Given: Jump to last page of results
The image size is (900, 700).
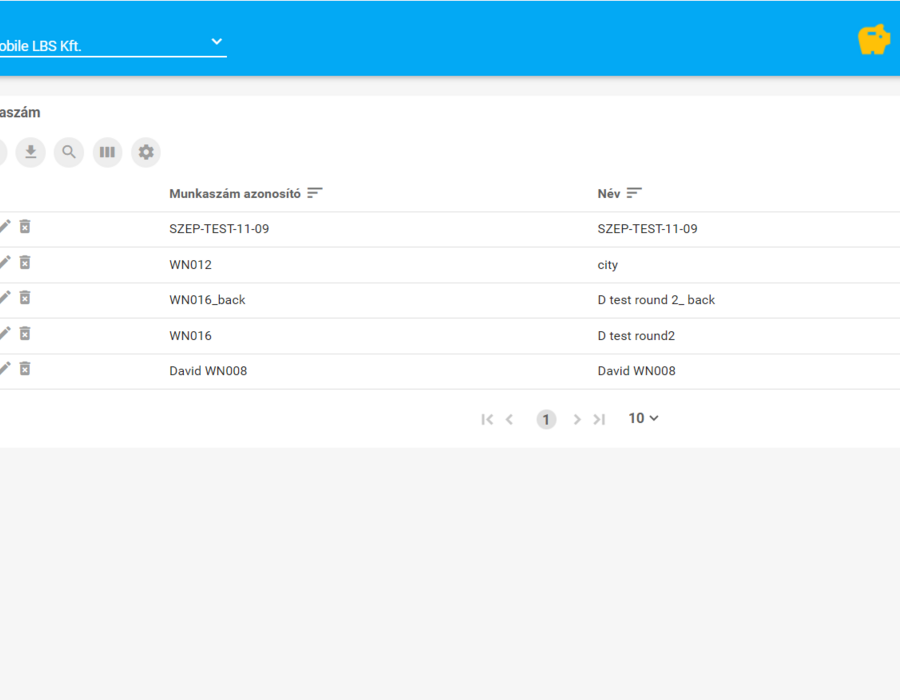Looking at the screenshot, I should point(599,419).
